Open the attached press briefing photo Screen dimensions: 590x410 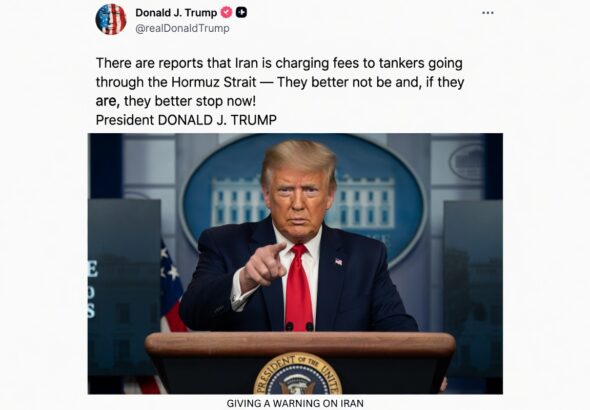tap(295, 263)
